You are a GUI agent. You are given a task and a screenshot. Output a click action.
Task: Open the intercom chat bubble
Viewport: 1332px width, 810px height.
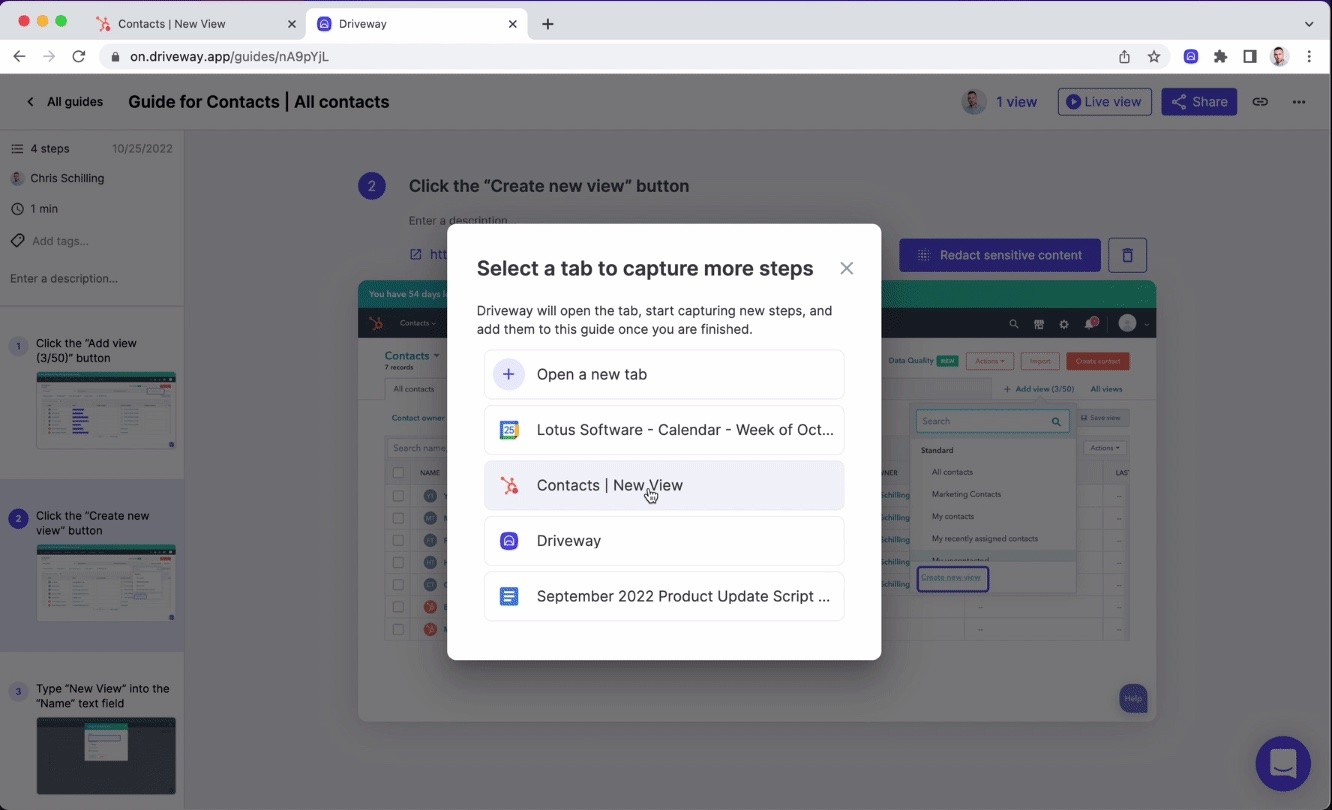[1283, 763]
